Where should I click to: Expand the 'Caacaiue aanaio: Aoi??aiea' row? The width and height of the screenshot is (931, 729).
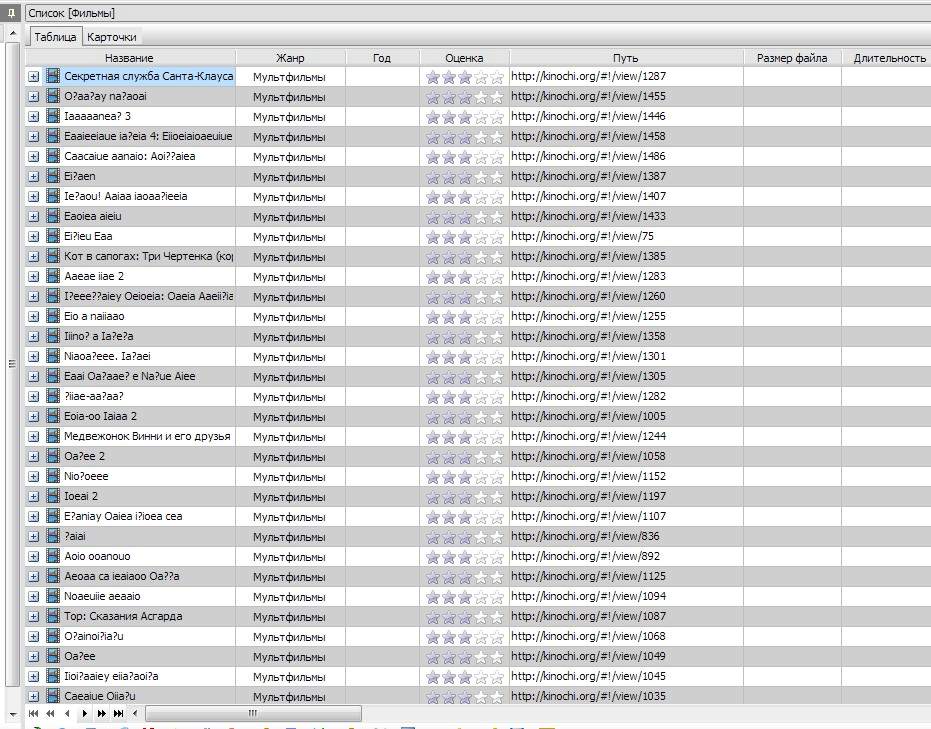pyautogui.click(x=34, y=157)
